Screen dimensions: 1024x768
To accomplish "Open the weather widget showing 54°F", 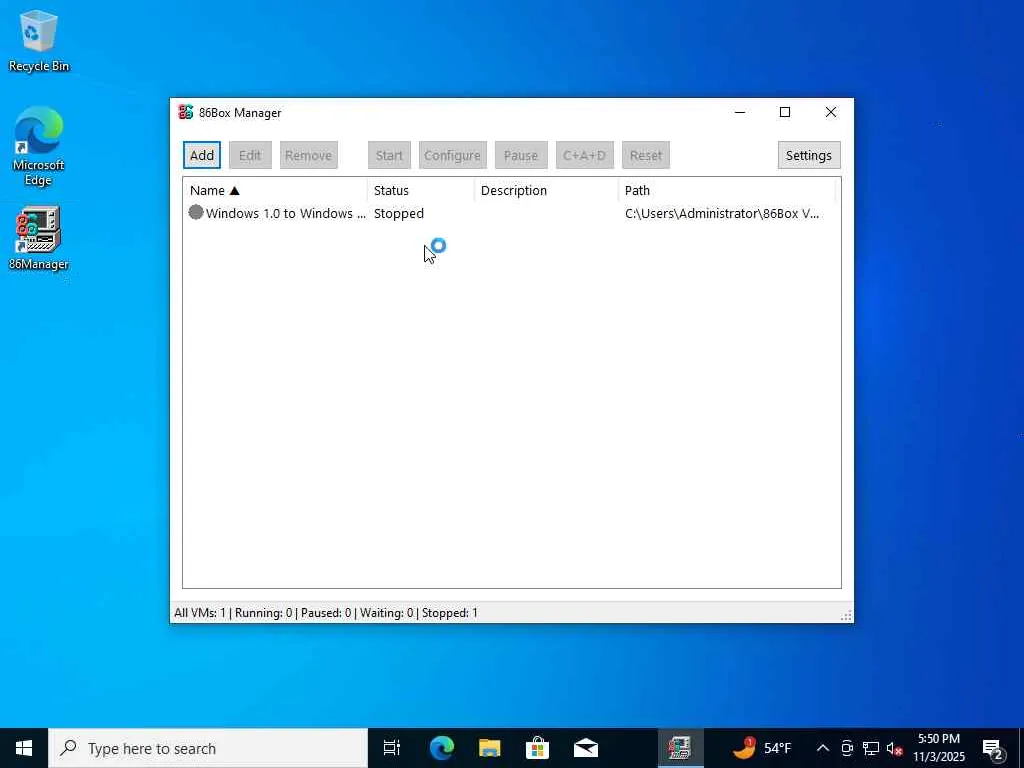I will 761,748.
